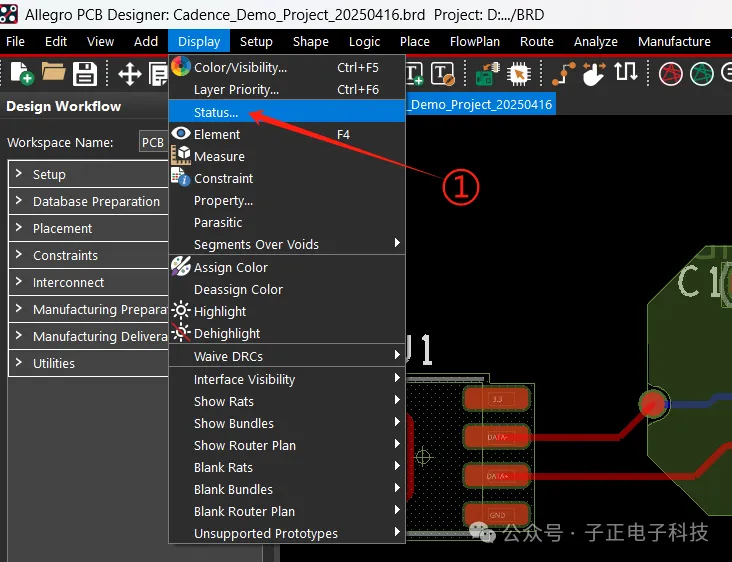Click the Assign Color palette icon
This screenshot has height=562, width=732.
(181, 266)
